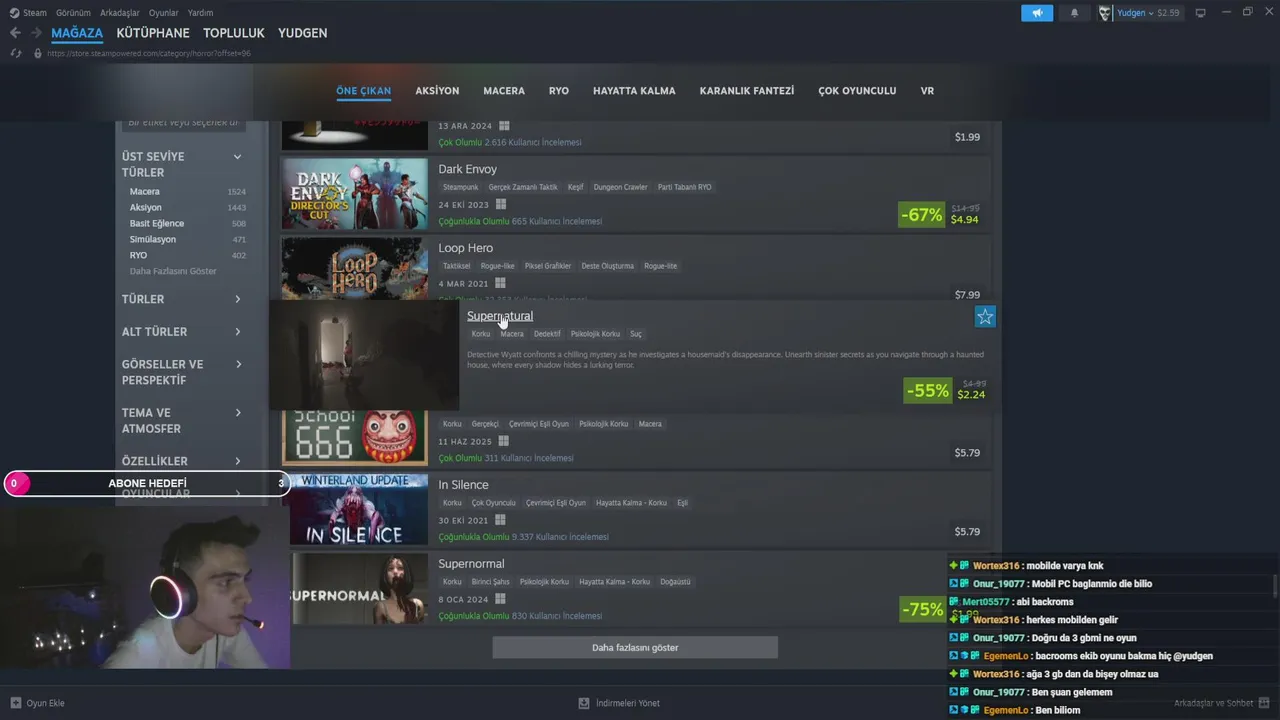This screenshot has height=720, width=1280.
Task: Toggle Big Picture mode icon
Action: tap(1201, 13)
